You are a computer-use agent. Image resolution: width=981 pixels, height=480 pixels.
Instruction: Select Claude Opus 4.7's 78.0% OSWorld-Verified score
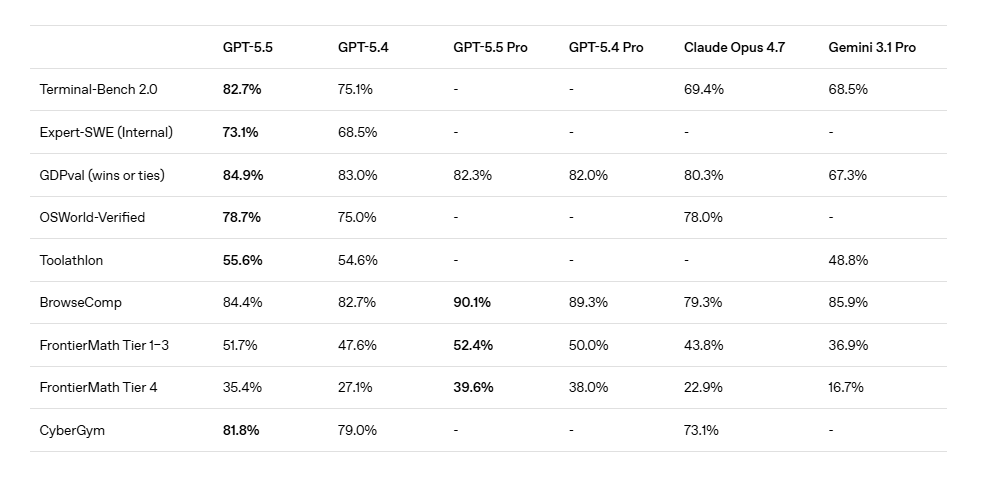[703, 217]
